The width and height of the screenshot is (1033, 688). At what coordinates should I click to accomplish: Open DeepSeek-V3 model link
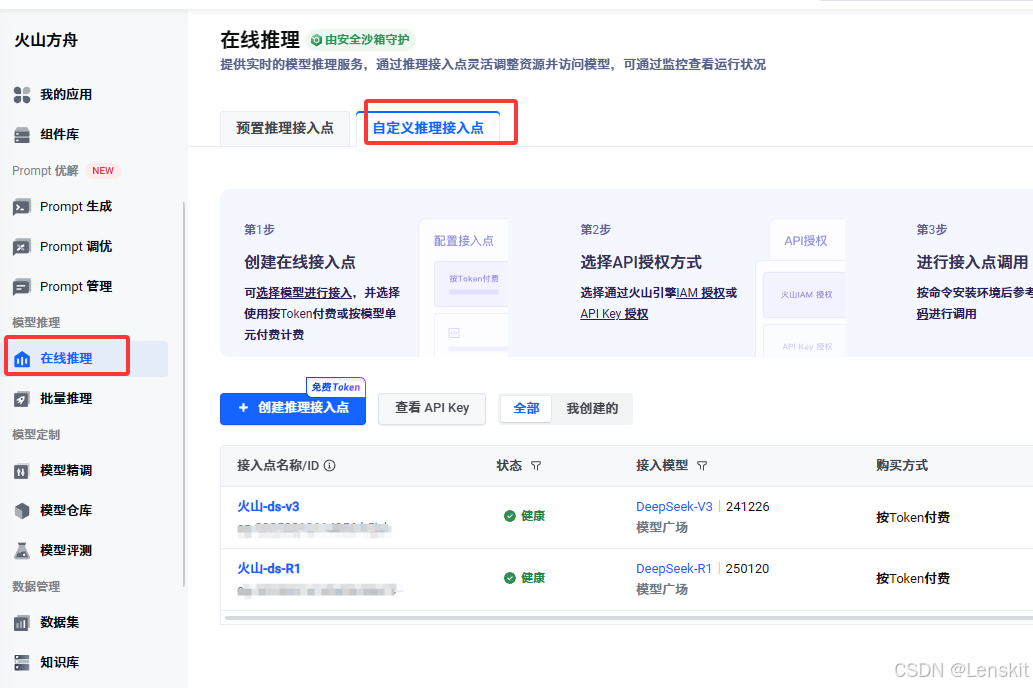(x=674, y=507)
